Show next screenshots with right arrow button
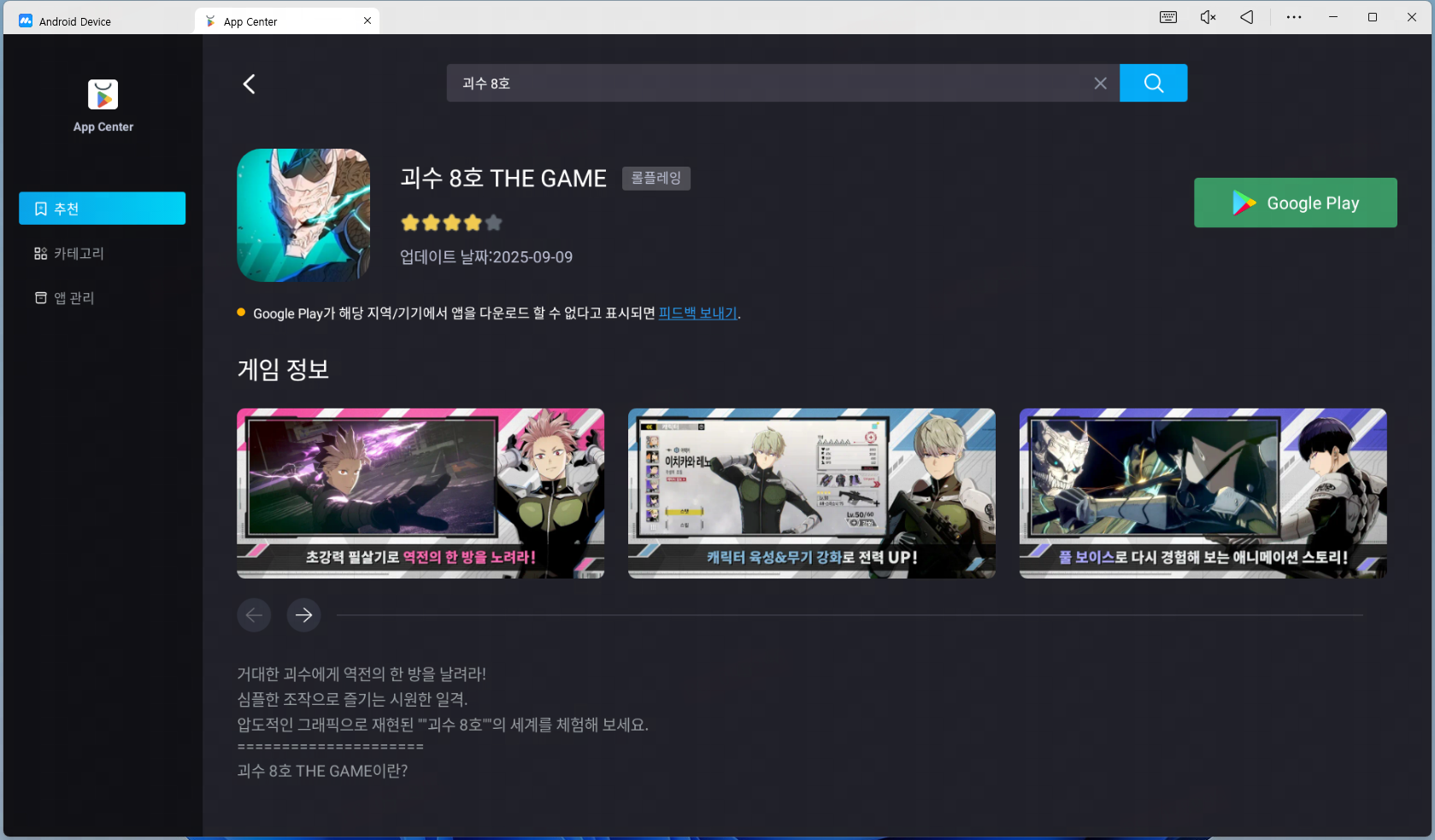Viewport: 1435px width, 840px height. pos(303,614)
